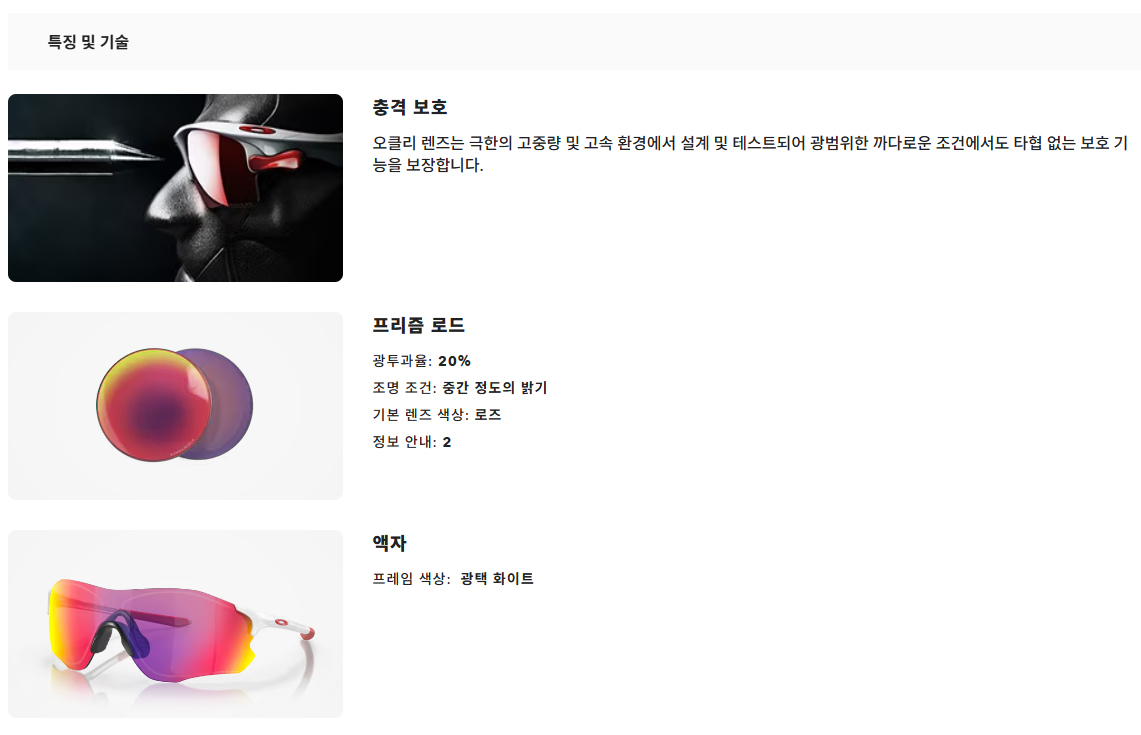Click the 기본 렌즈 색상 로즈 value

488,415
